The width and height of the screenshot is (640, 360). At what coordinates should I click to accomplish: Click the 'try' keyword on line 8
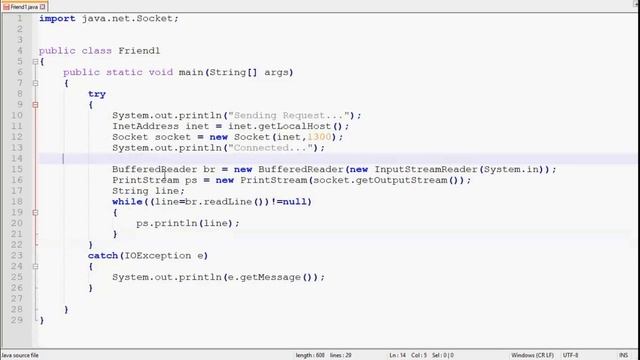pyautogui.click(x=97, y=94)
